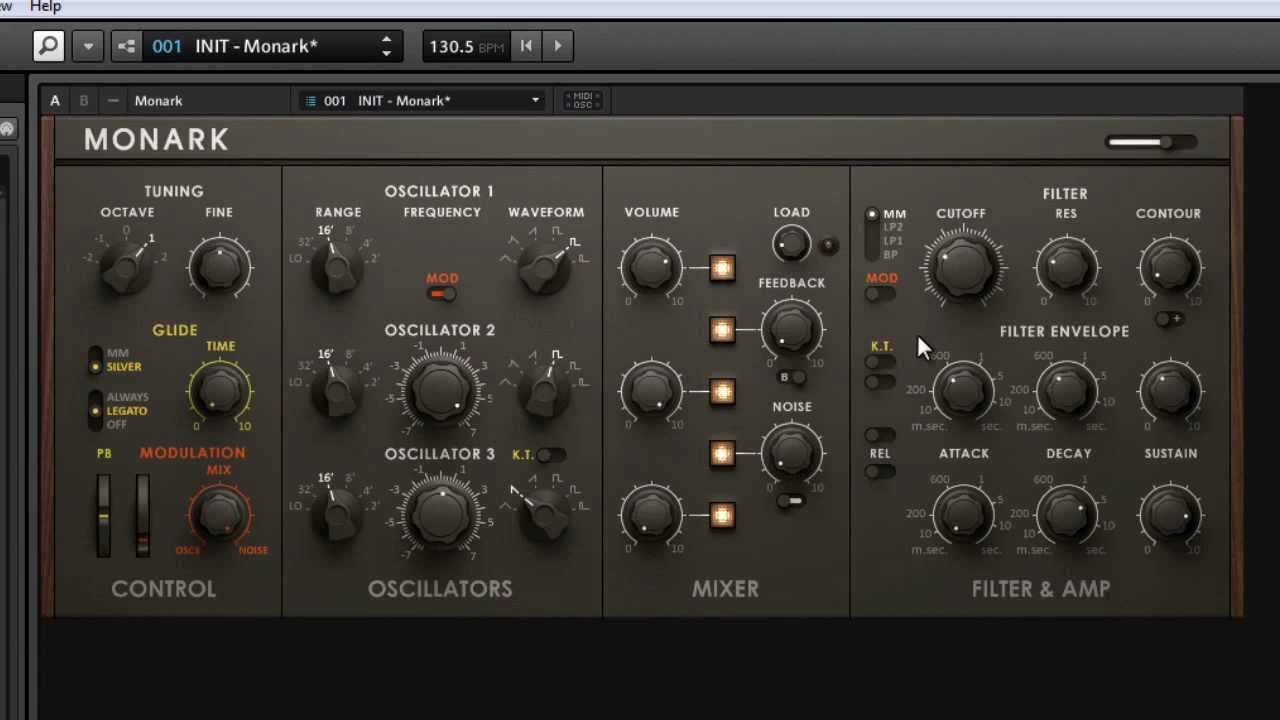This screenshot has width=1280, height=720.
Task: Click the Oscillator 1 mixer Volume knob
Action: pos(652,266)
